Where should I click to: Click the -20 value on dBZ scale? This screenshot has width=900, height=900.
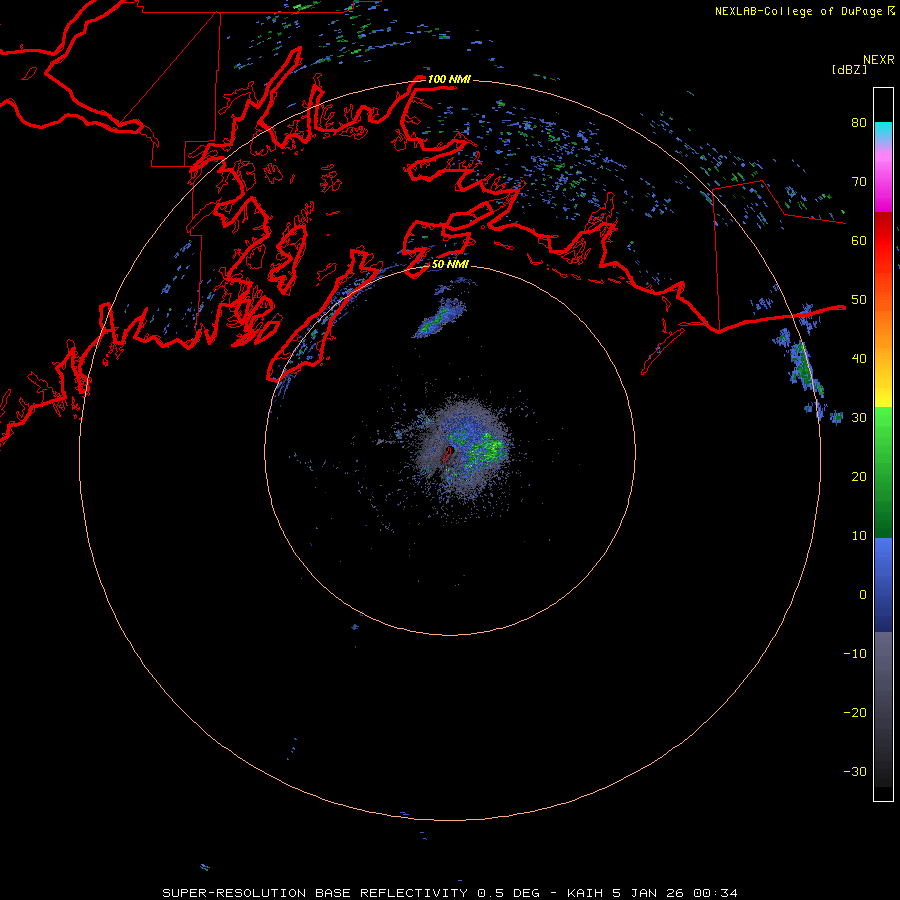(x=855, y=713)
